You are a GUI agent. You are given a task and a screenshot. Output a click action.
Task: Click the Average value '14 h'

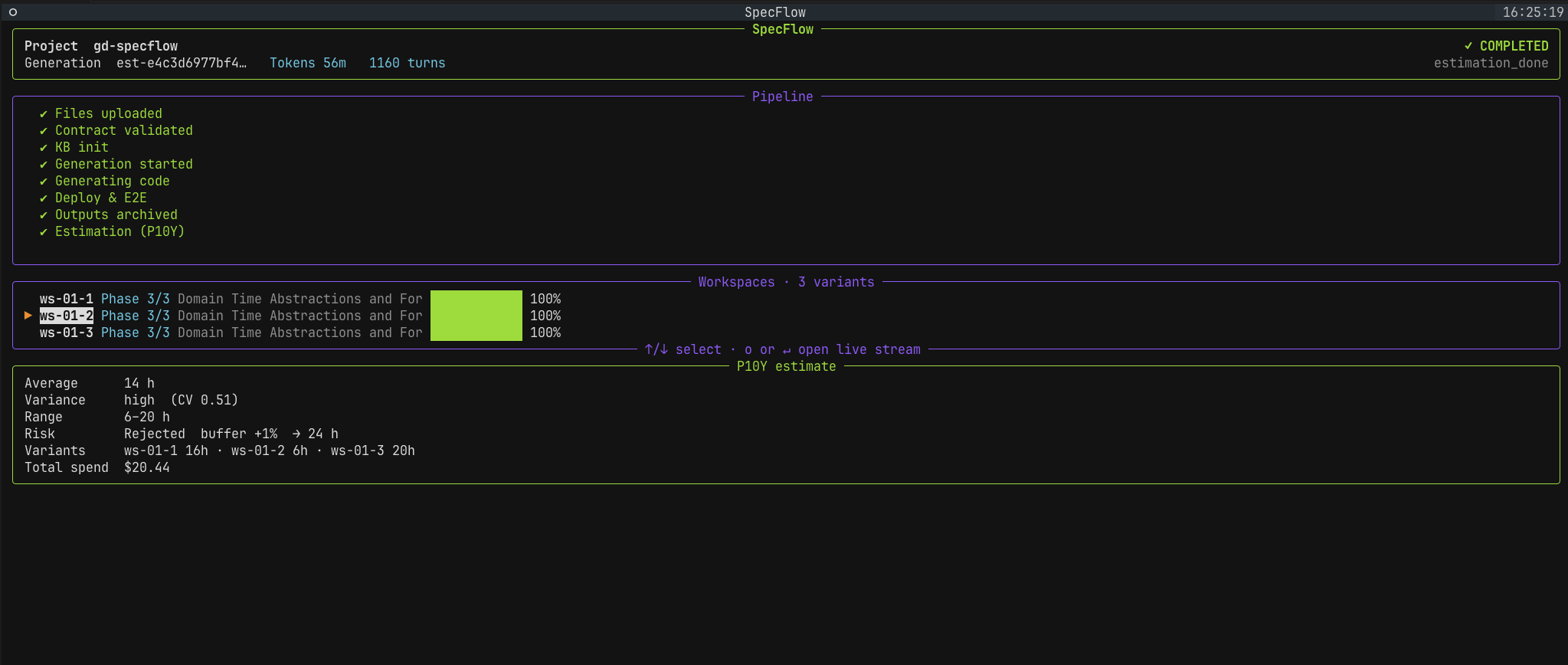tap(139, 383)
